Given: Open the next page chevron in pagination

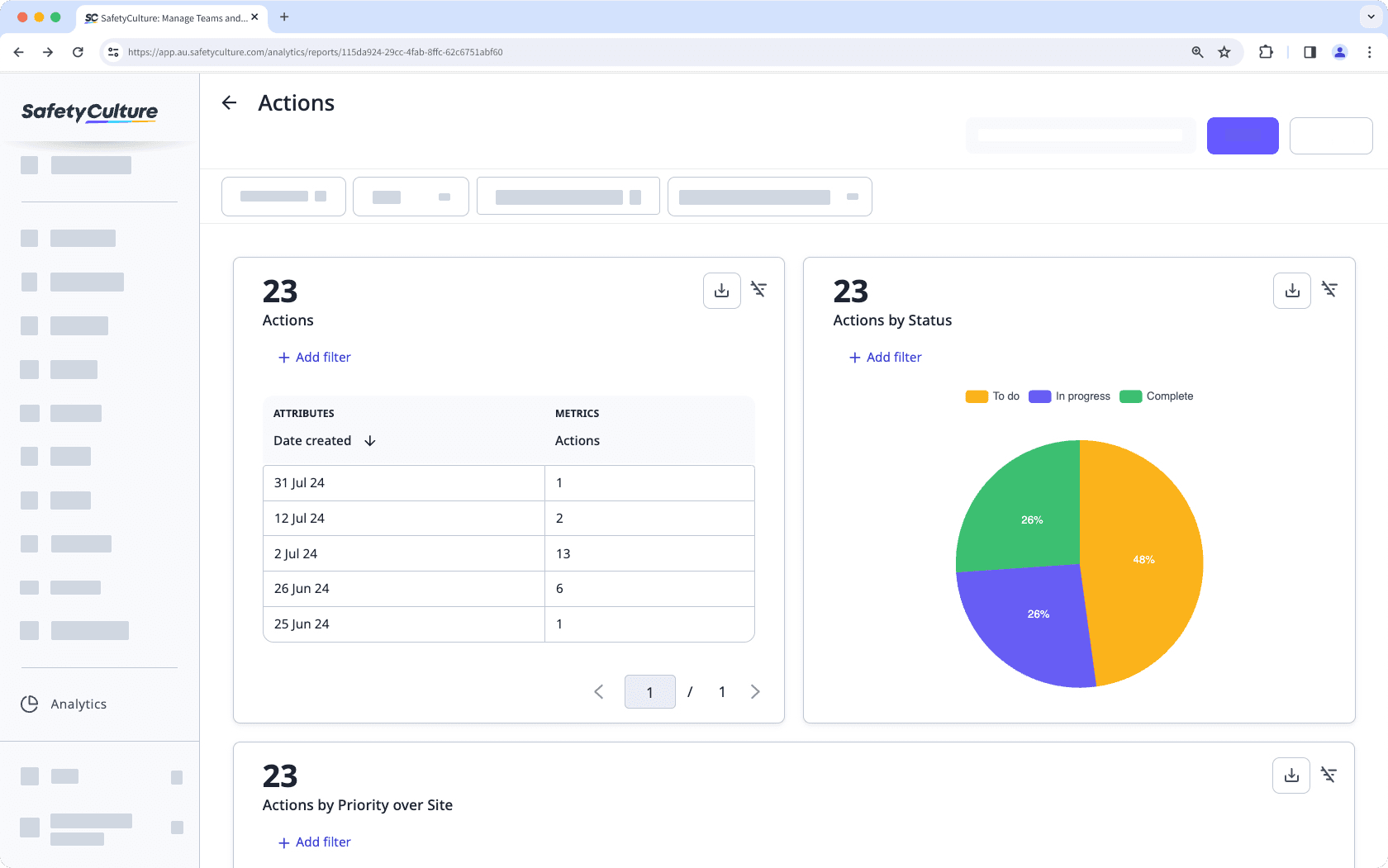Looking at the screenshot, I should coord(754,691).
